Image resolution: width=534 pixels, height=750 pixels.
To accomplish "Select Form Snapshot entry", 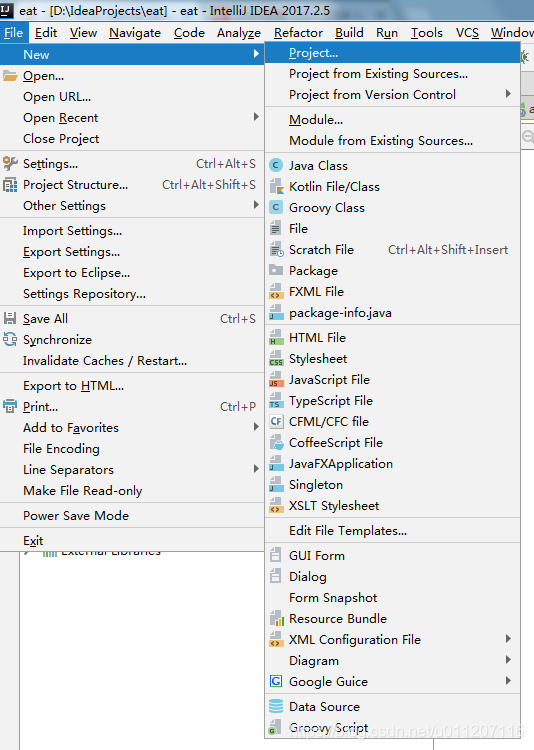I will [x=392, y=597].
